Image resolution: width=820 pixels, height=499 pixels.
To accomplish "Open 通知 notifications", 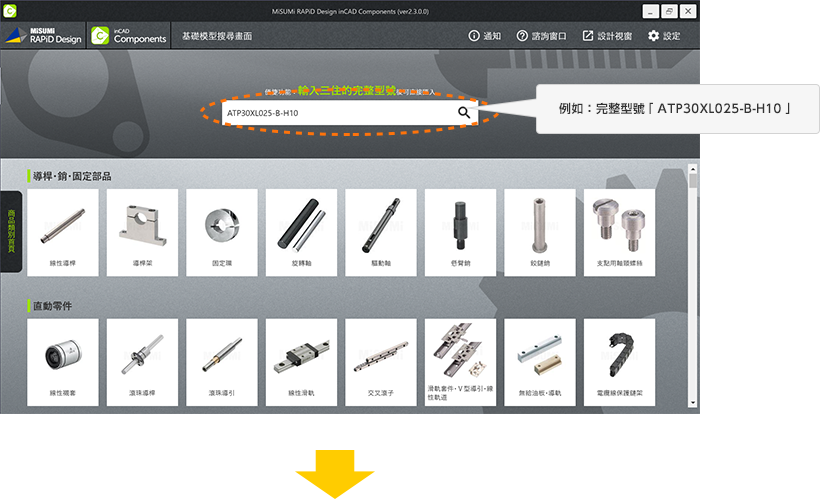I will [x=484, y=36].
